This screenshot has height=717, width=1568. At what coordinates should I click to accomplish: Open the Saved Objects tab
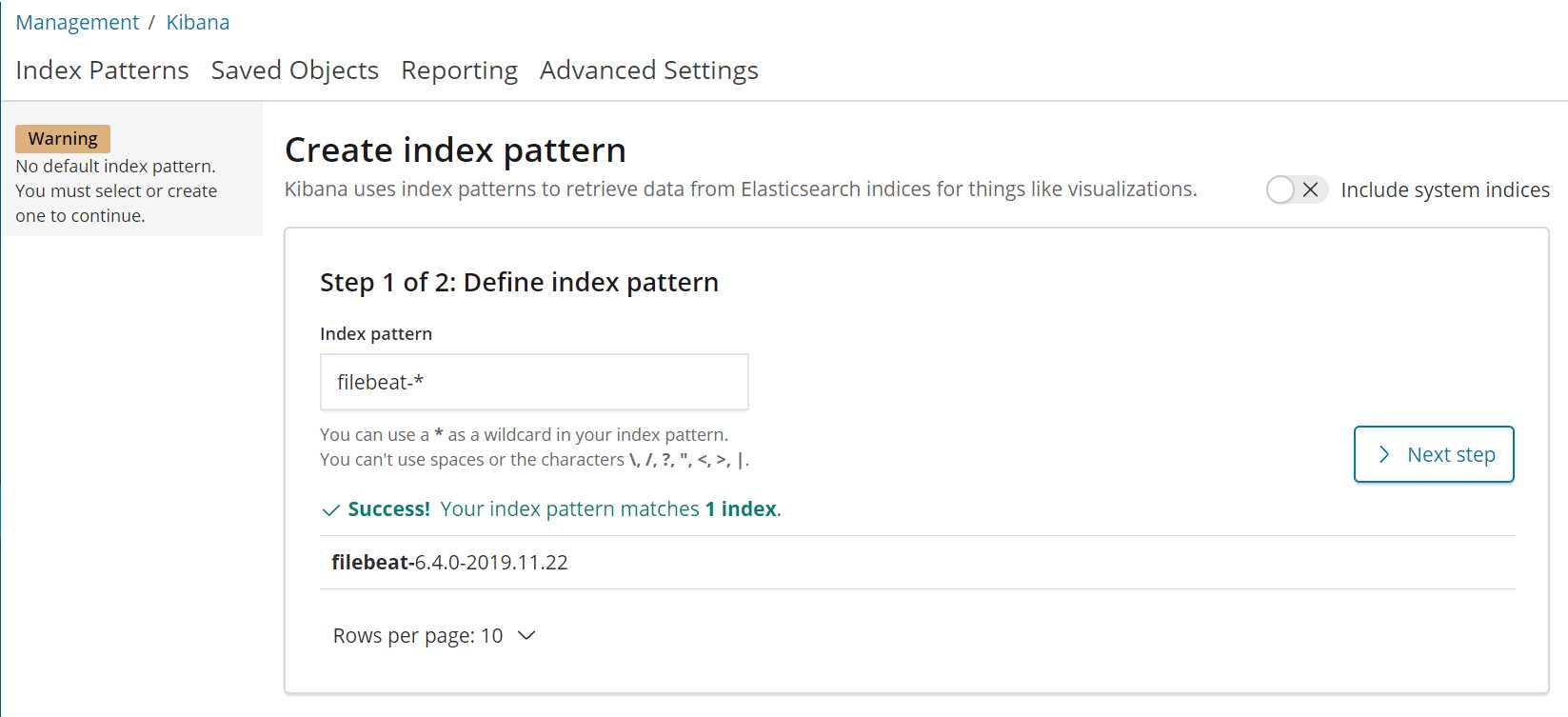pos(295,70)
